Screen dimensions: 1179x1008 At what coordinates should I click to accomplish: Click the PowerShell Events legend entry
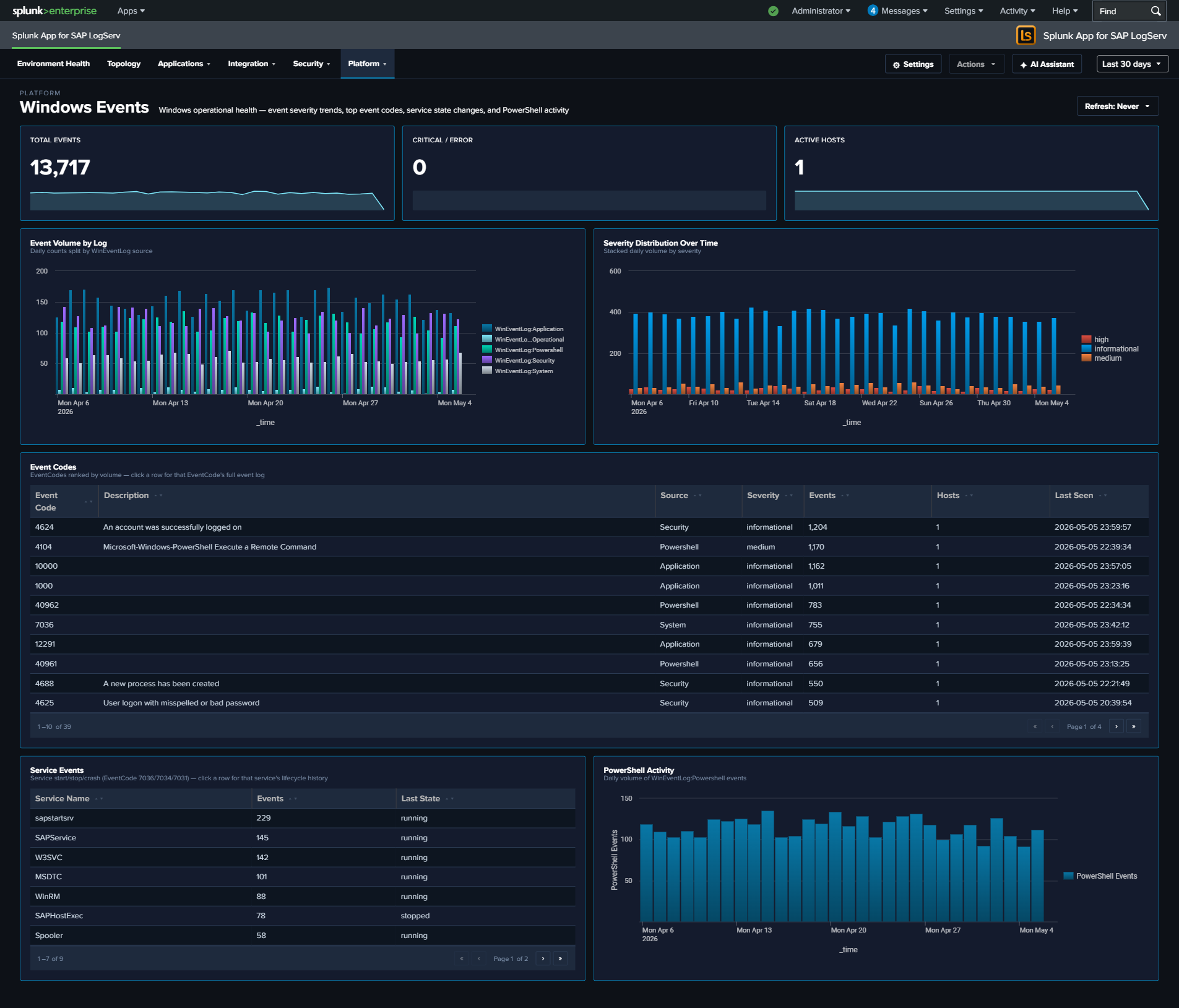[1100, 876]
